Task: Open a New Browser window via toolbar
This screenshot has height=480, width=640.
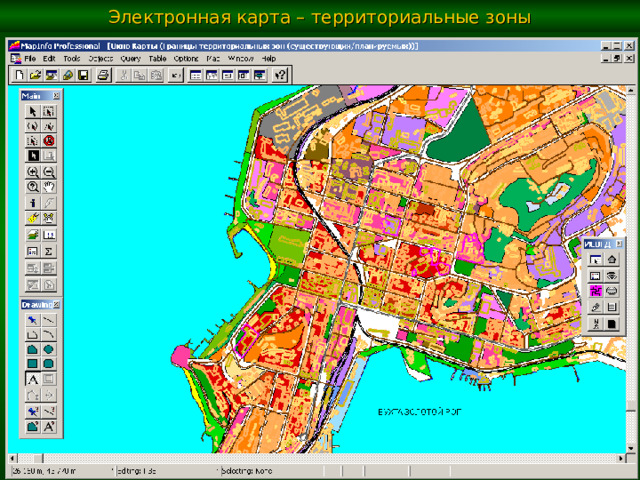Action: 196,75
